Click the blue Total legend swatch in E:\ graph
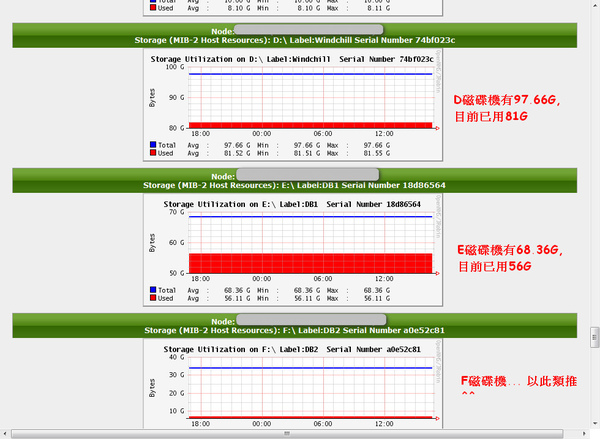Screen dimensions: 600x439 (153, 290)
